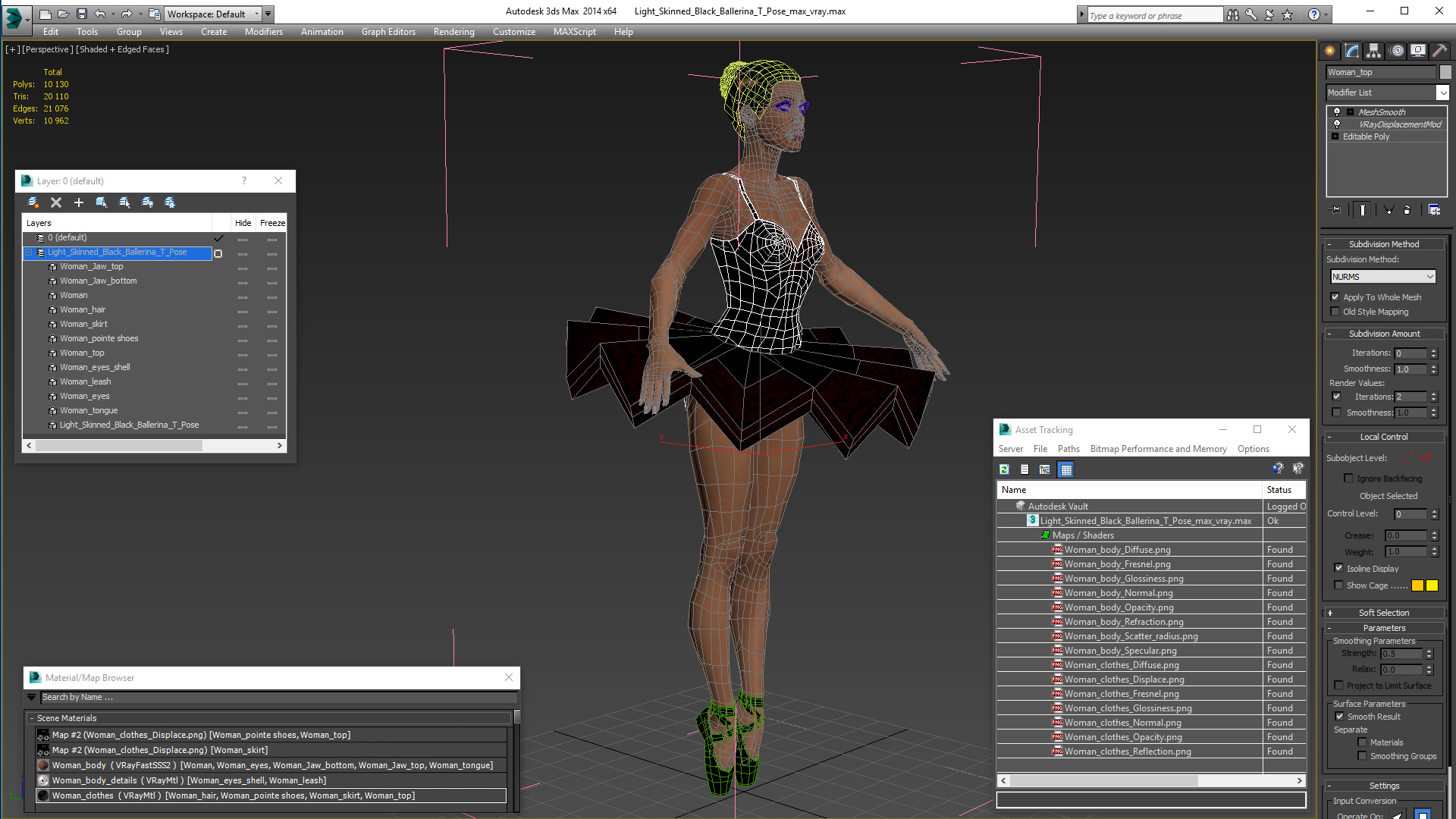
Task: Remove modifier from stack trash icon
Action: coord(1407,210)
